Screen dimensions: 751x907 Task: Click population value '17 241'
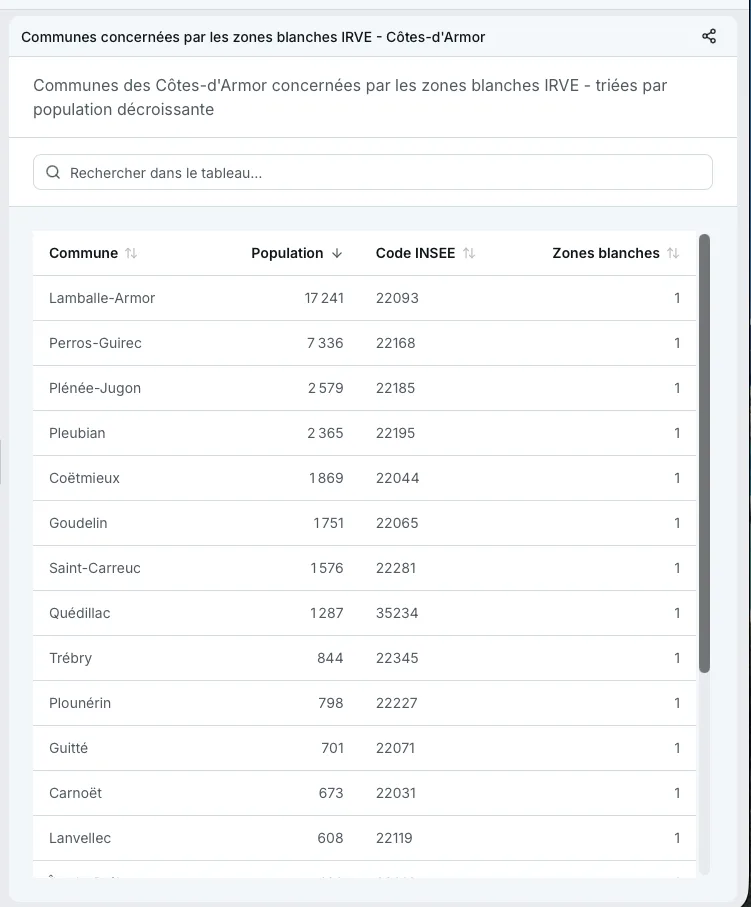tap(324, 298)
